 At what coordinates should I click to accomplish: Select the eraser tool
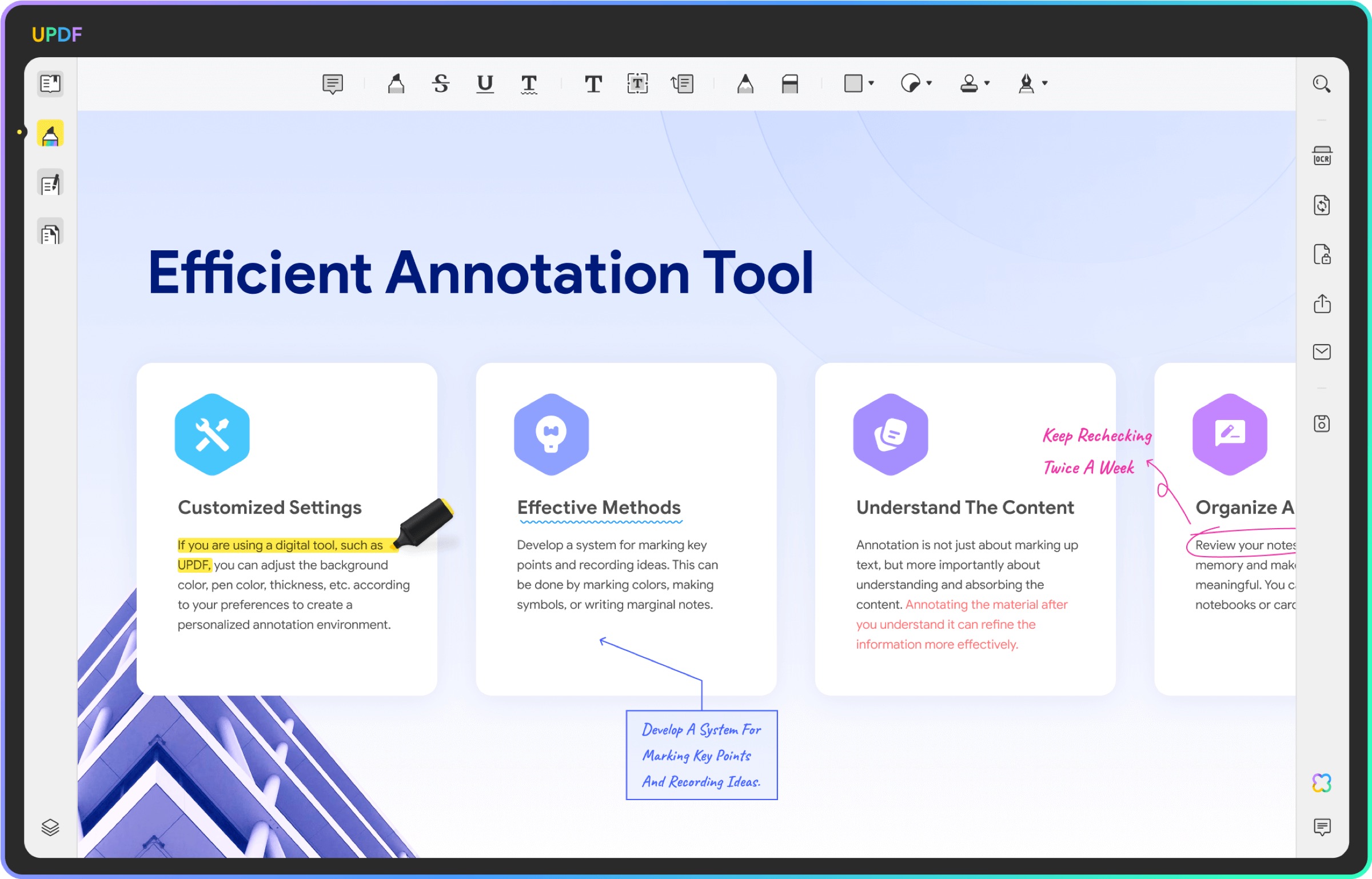[789, 84]
